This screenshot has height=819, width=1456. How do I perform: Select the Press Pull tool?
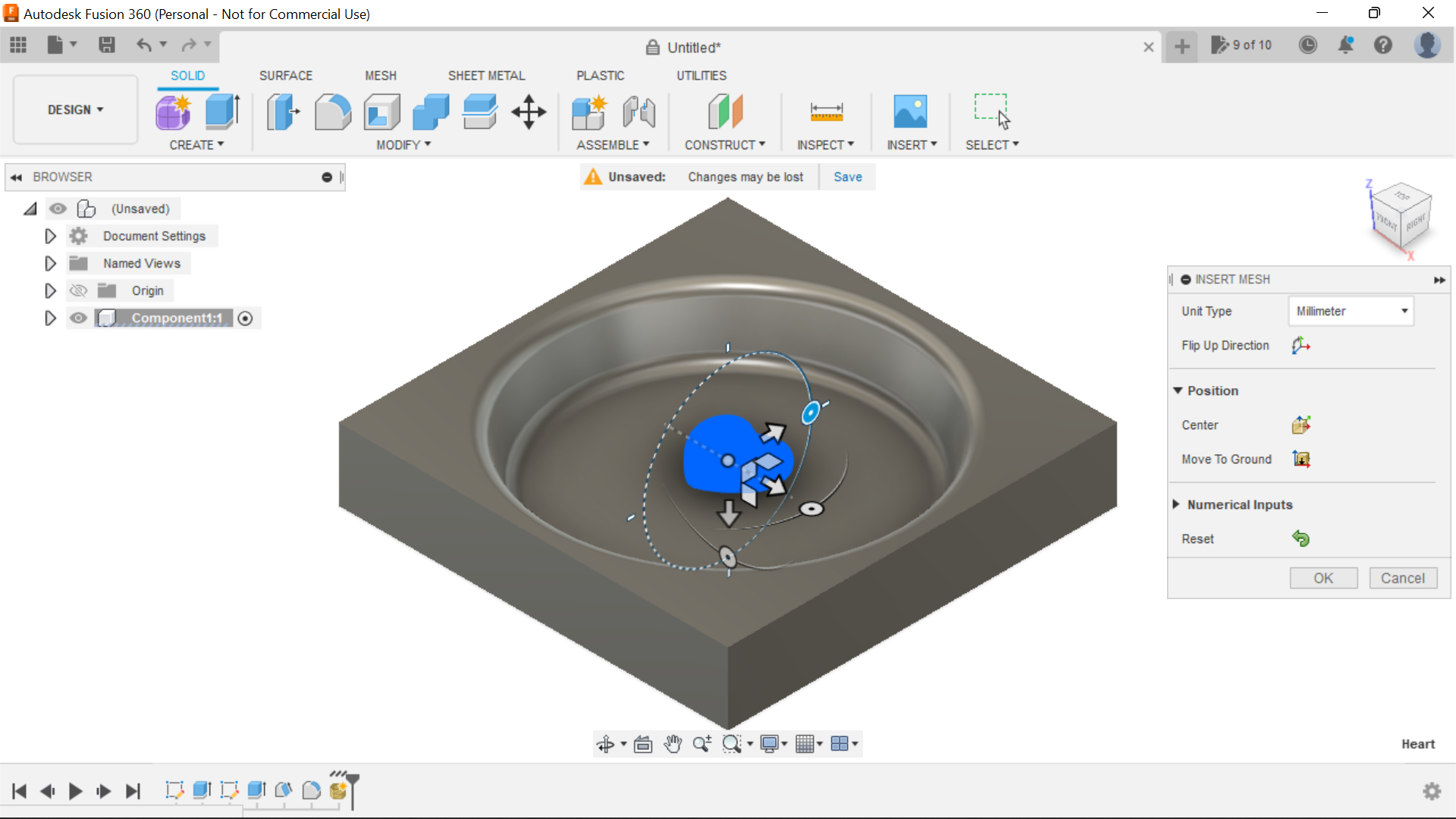[282, 111]
